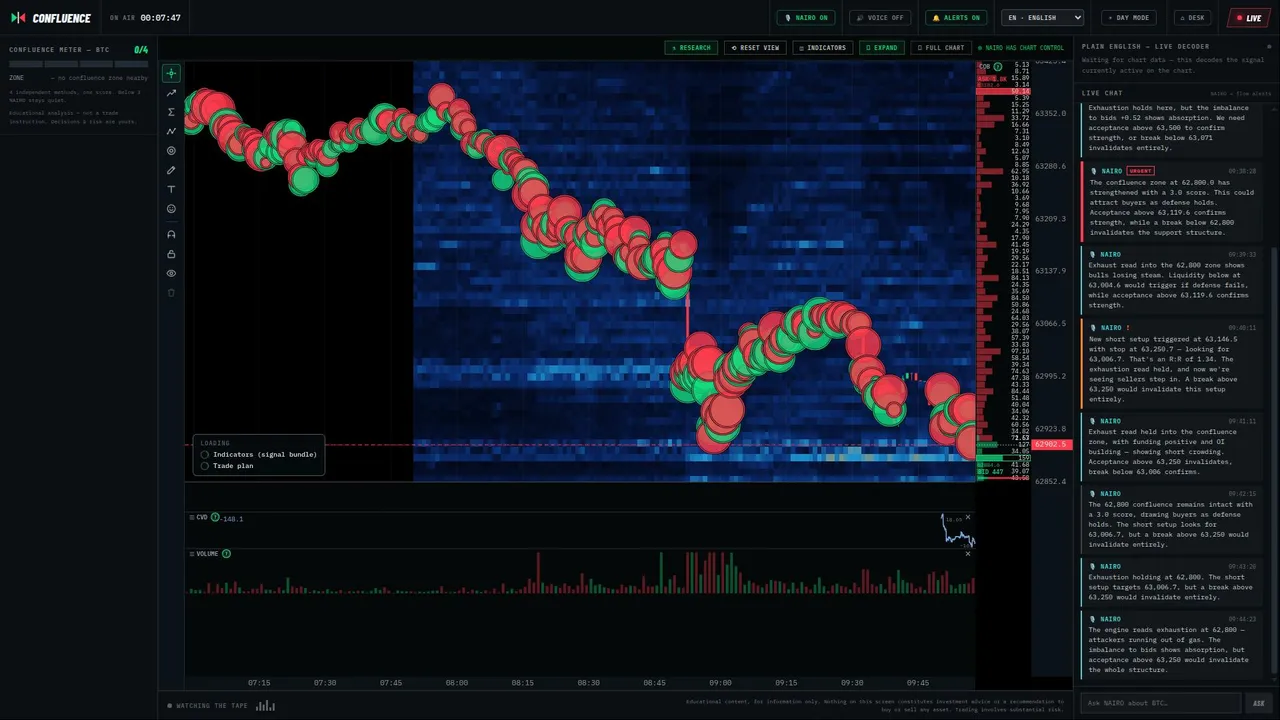1280x720 pixels.
Task: Open the RESEARCH panel
Action: (691, 48)
